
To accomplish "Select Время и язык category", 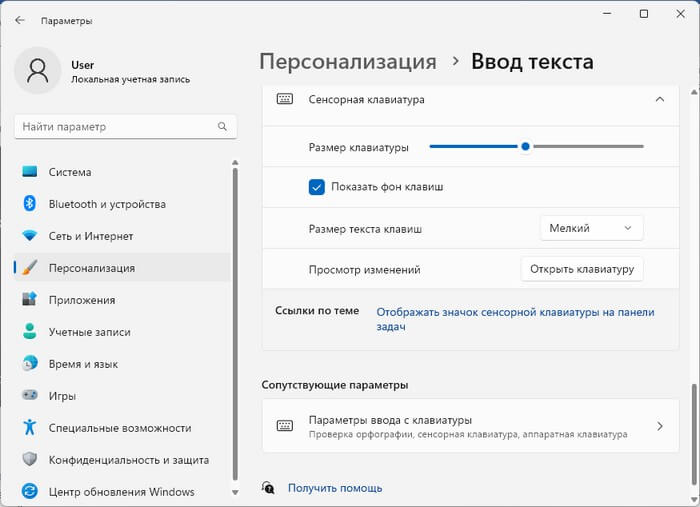I will click(122, 364).
